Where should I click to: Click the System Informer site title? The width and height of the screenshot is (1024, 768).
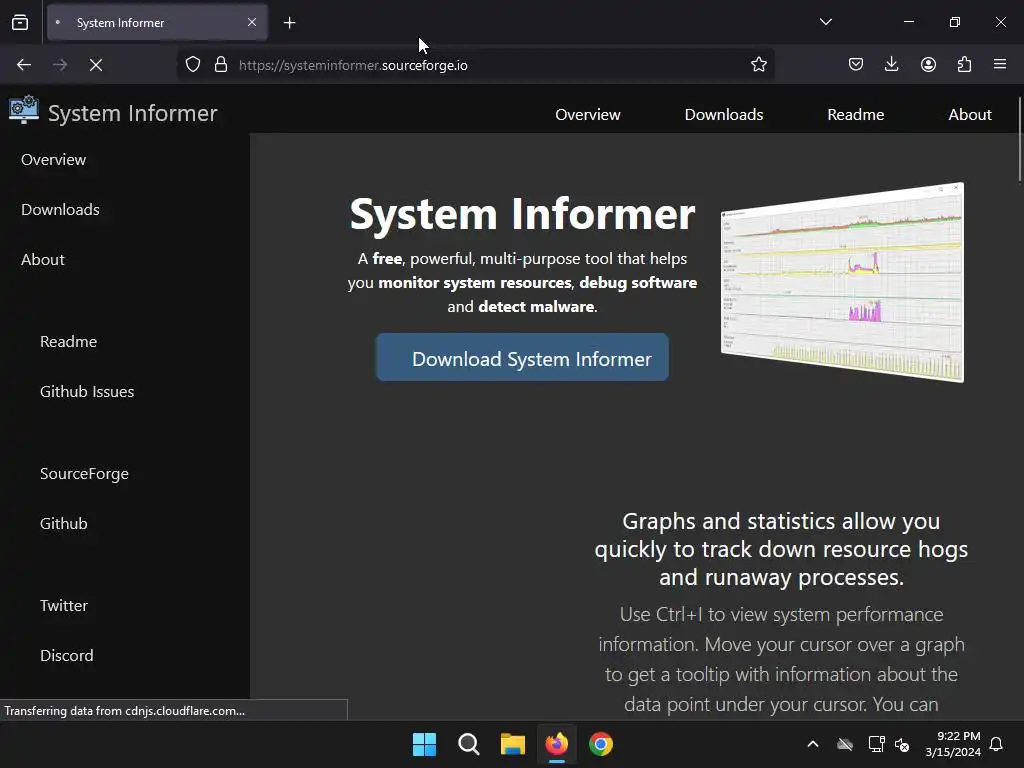pyautogui.click(x=133, y=113)
